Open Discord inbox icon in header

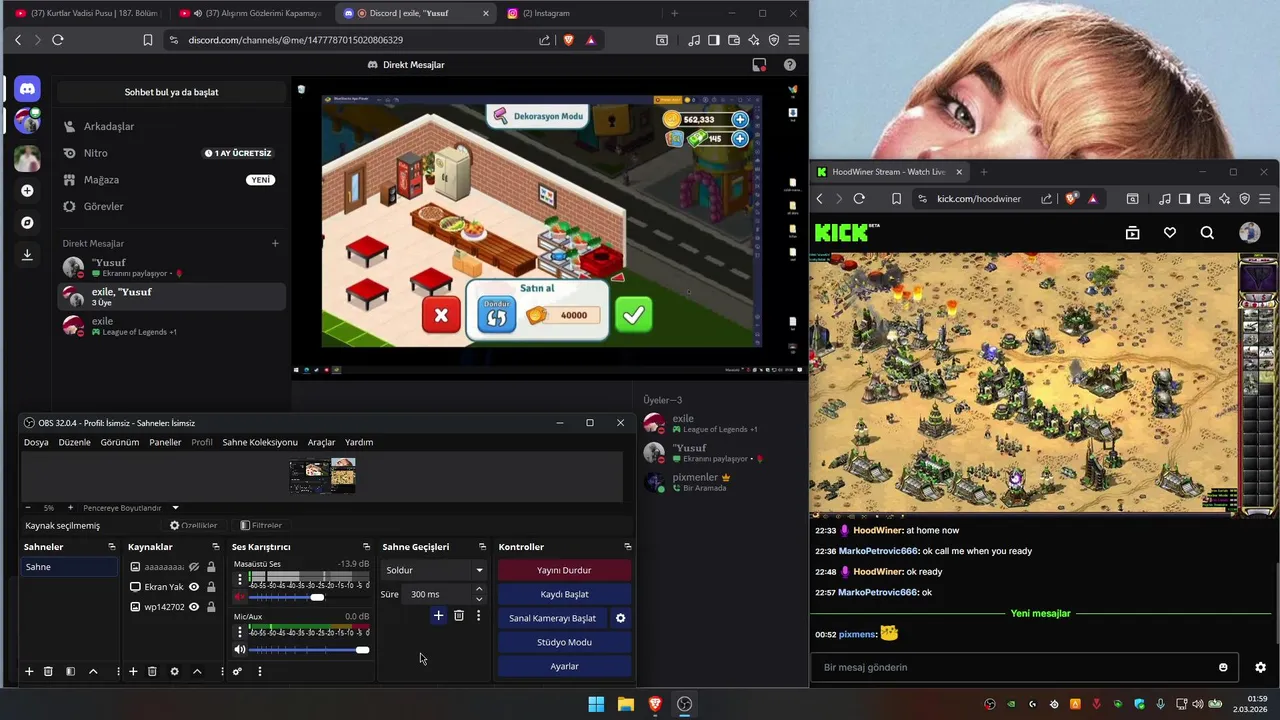pyautogui.click(x=759, y=65)
